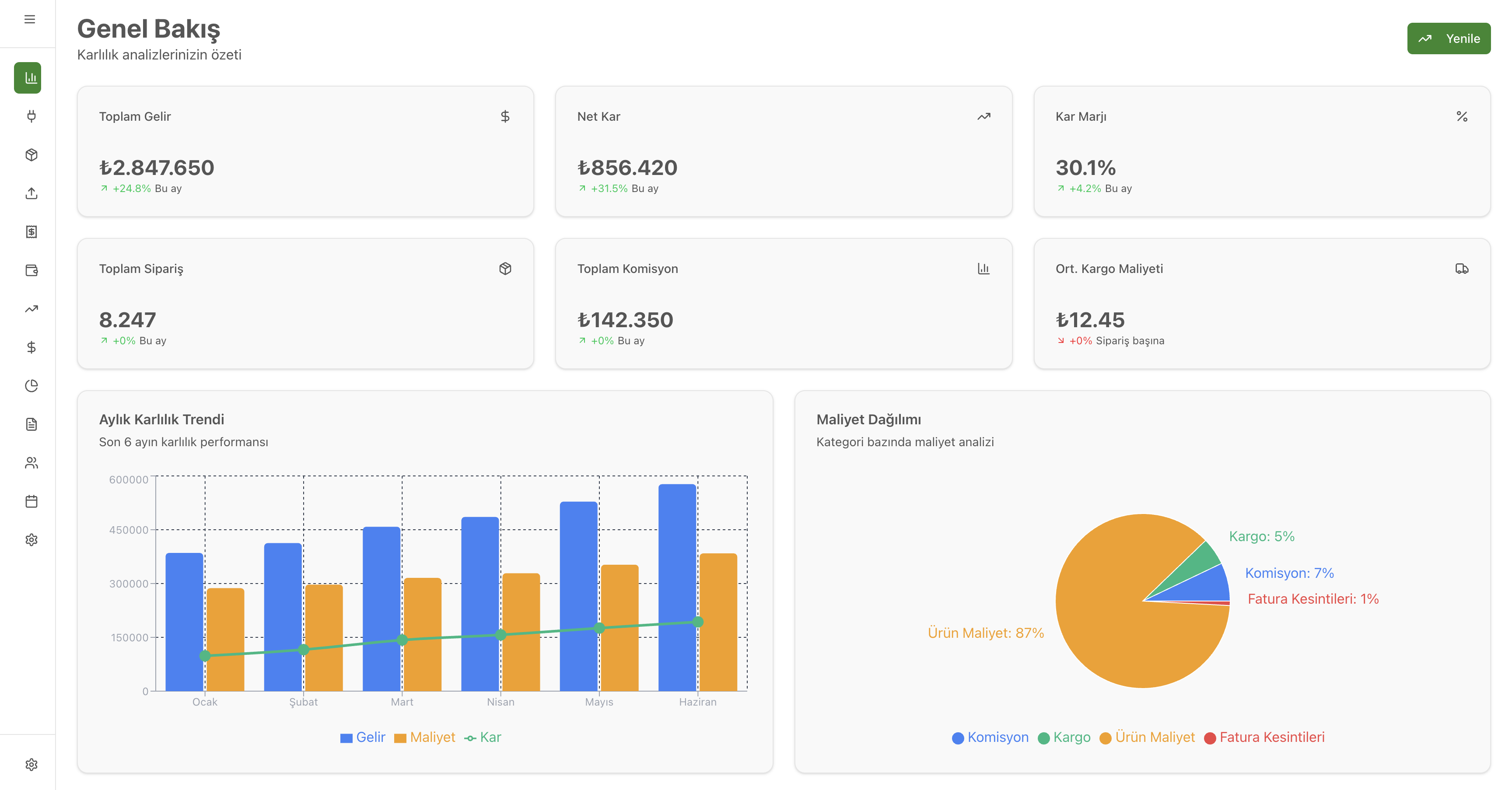Open the upload/export icon in the sidebar
Viewport: 1512px width, 790px height.
31,193
